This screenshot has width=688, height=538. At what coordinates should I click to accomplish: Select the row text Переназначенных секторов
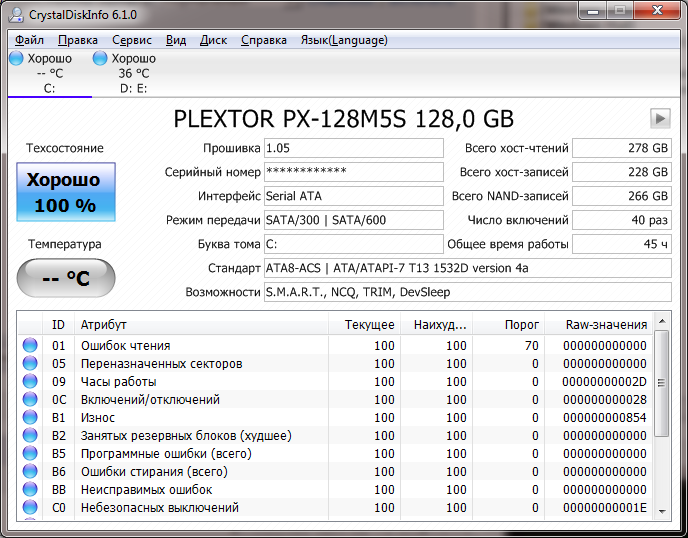pos(161,364)
